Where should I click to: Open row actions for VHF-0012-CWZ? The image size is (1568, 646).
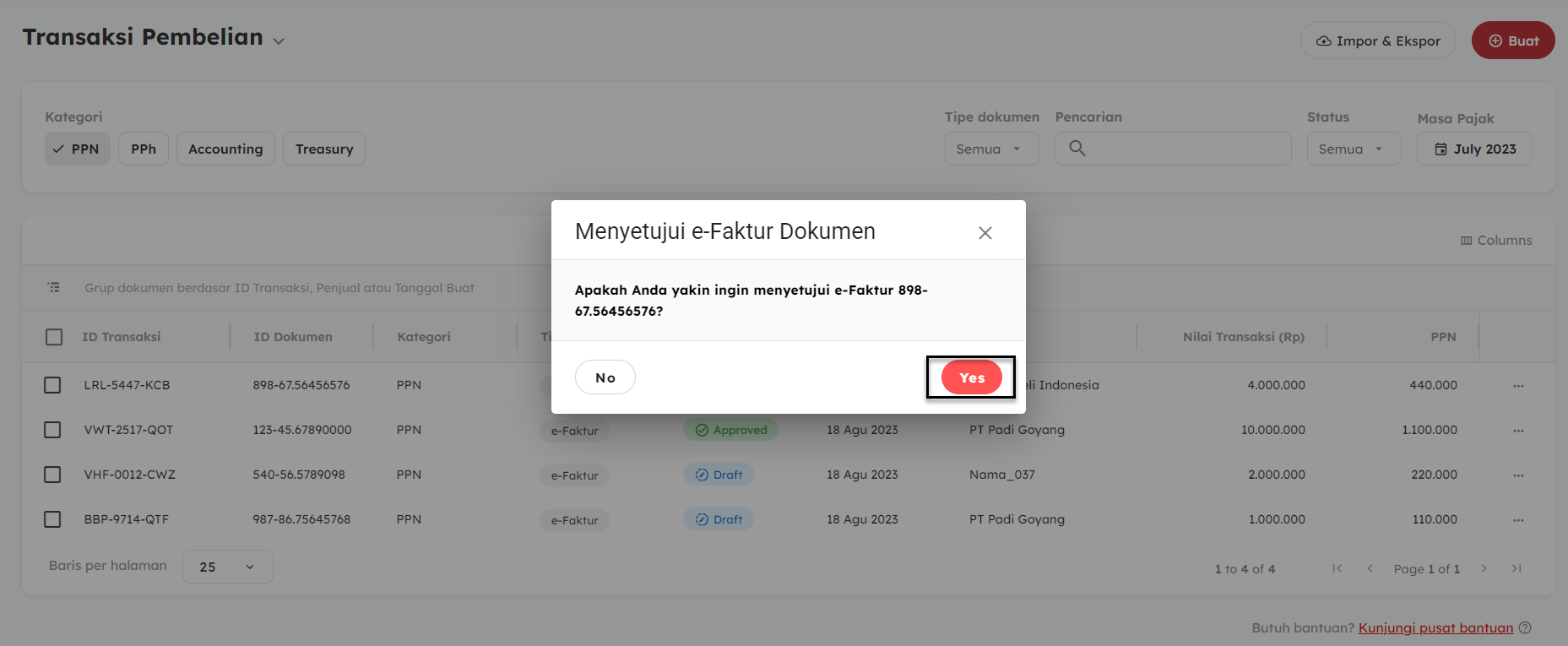click(1518, 475)
